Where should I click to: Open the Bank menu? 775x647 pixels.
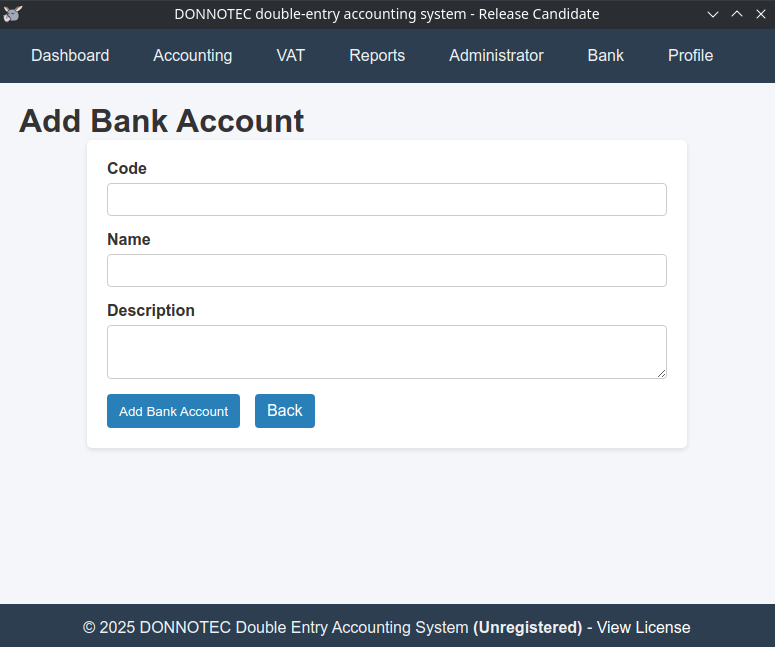(x=605, y=55)
